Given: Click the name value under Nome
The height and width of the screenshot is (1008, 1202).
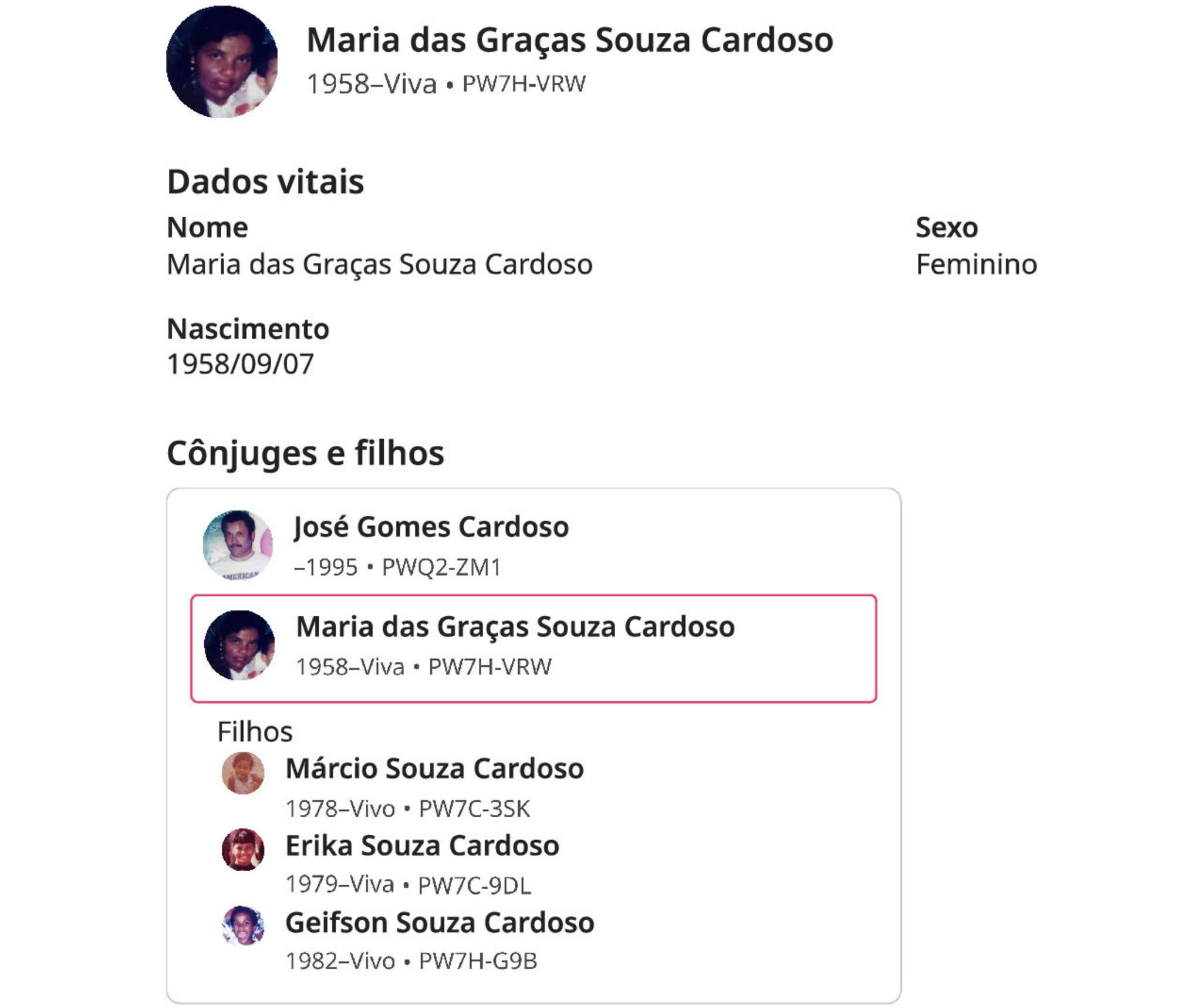Looking at the screenshot, I should click(x=380, y=264).
